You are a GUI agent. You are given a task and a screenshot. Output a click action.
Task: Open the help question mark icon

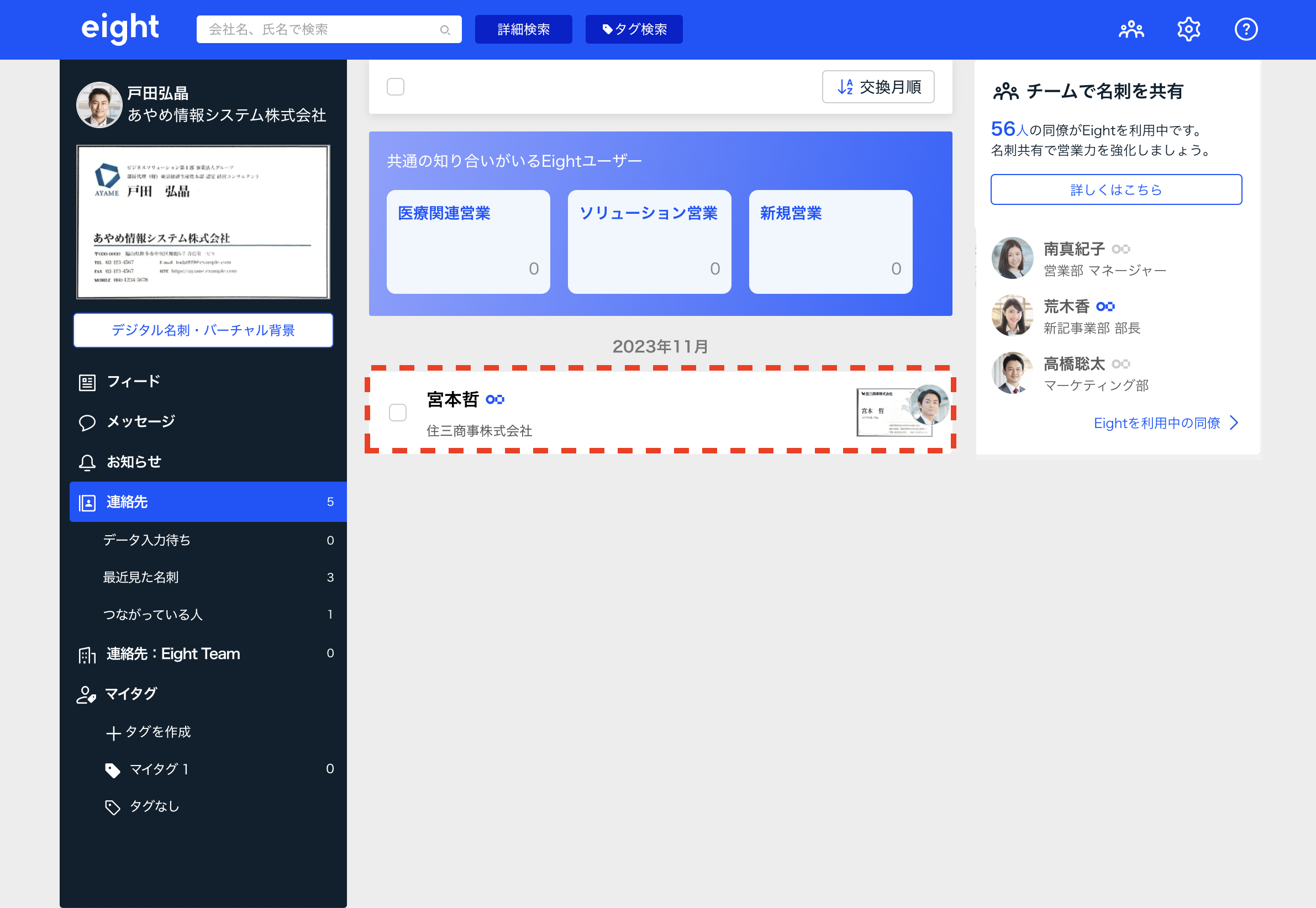point(1245,30)
